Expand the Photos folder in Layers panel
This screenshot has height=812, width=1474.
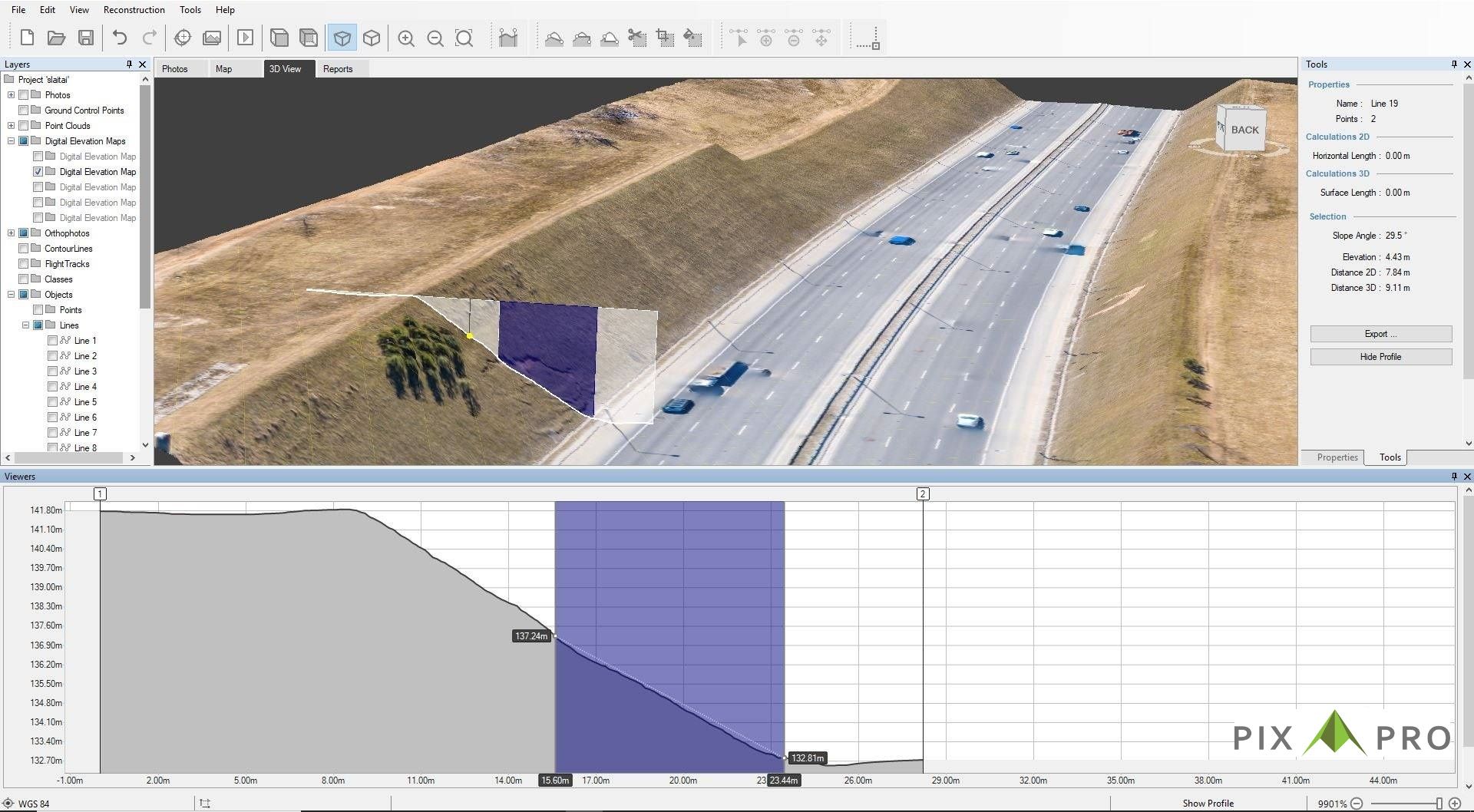pos(11,94)
